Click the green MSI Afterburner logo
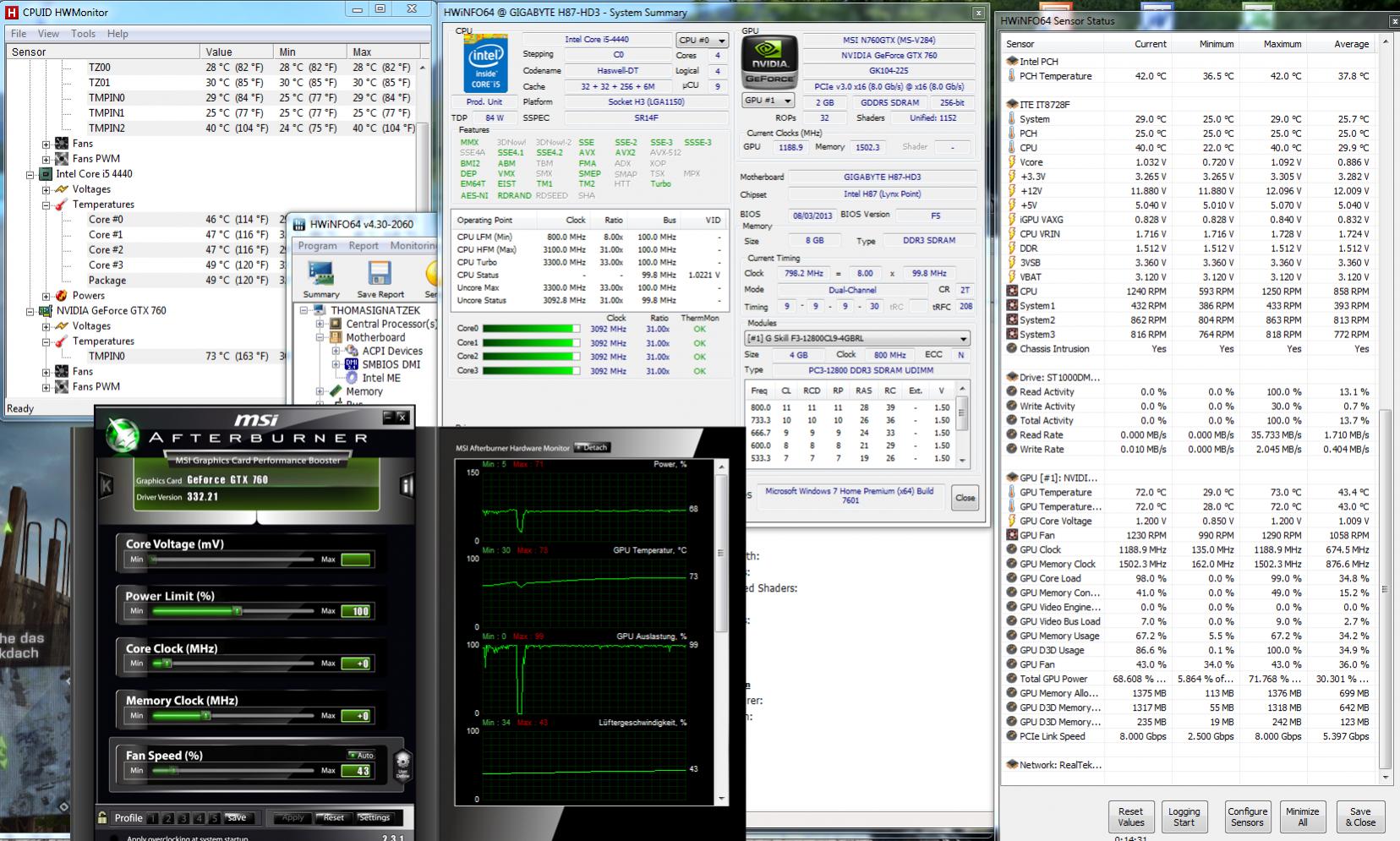Image resolution: width=1400 pixels, height=841 pixels. pos(123,435)
